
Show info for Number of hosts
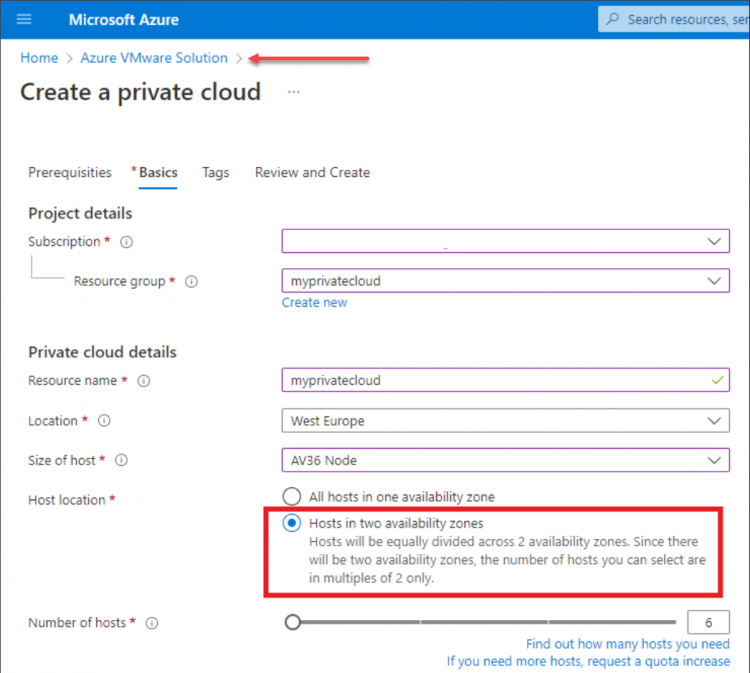point(152,623)
